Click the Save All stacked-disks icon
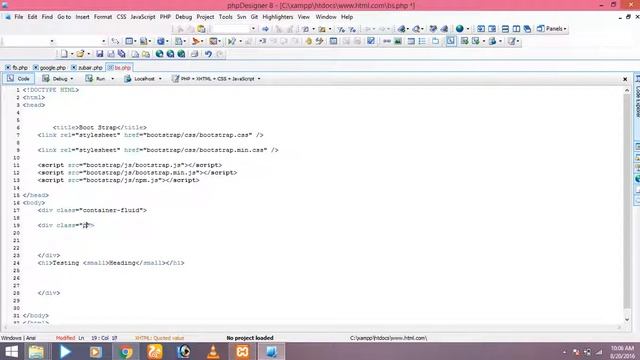 point(122,54)
